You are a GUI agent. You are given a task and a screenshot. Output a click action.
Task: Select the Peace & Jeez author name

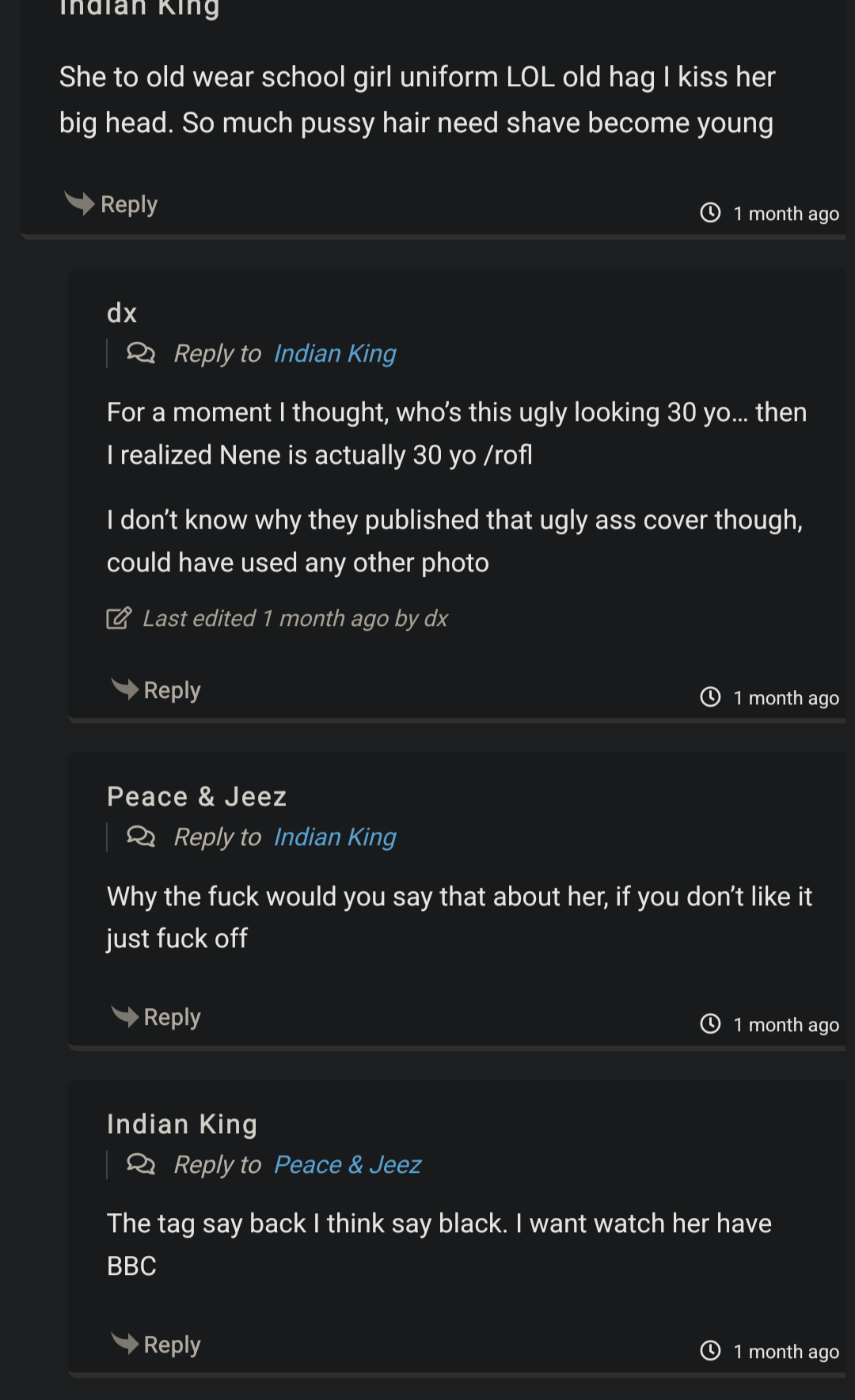pos(196,797)
